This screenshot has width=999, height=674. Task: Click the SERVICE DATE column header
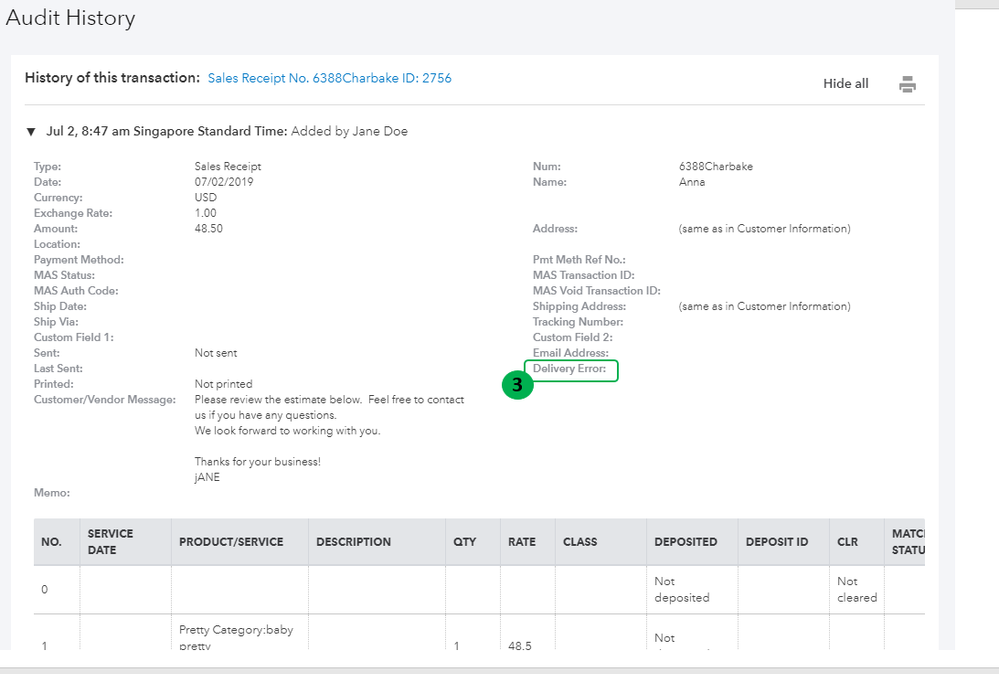click(x=111, y=542)
